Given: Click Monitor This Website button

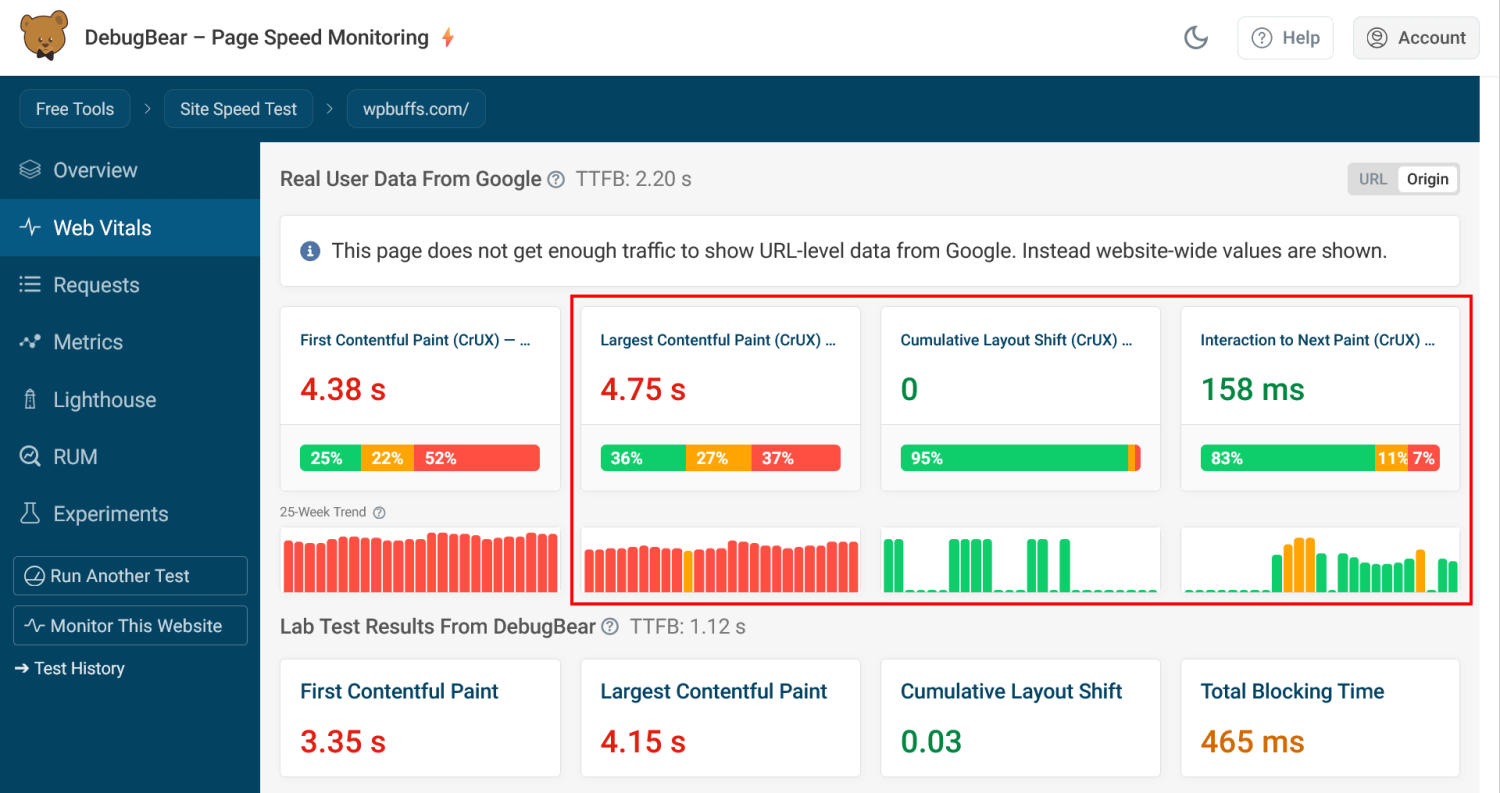Looking at the screenshot, I should pos(130,626).
